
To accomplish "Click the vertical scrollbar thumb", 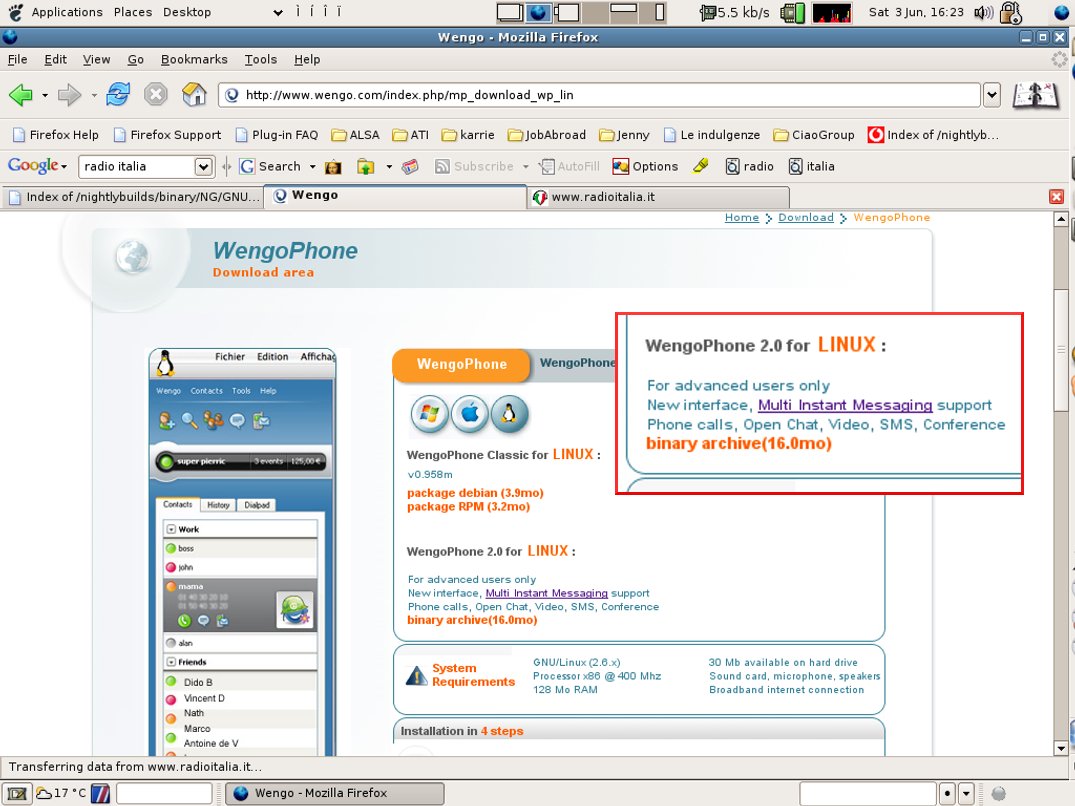I will click(x=1061, y=350).
